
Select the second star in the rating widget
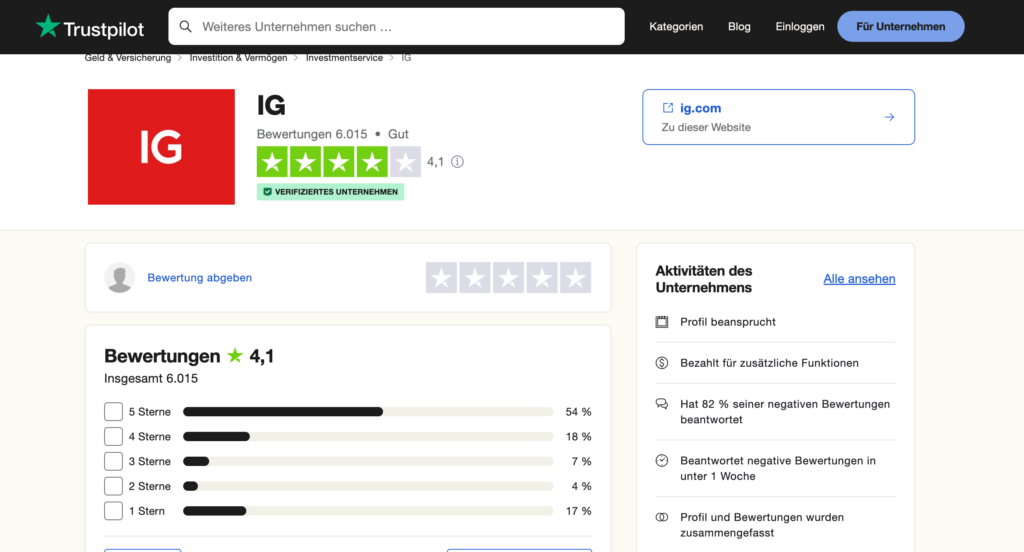point(475,278)
